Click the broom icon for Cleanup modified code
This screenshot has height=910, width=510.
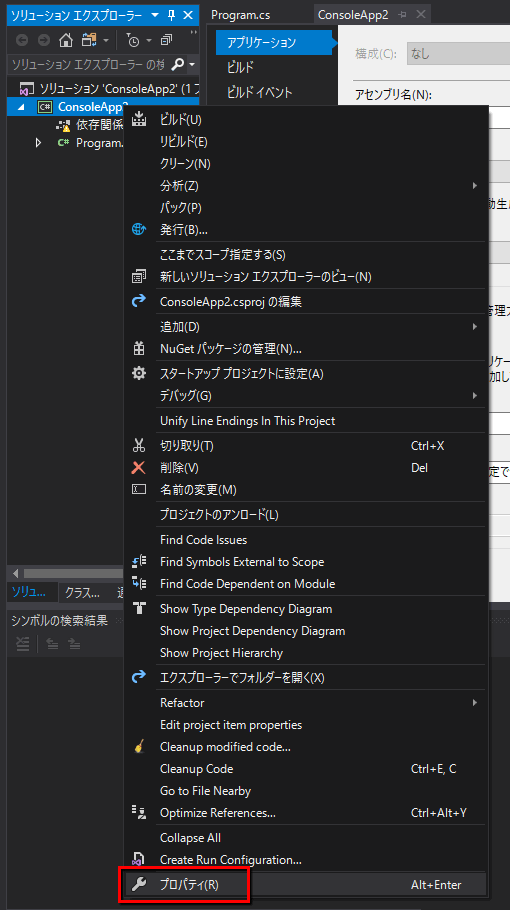[x=139, y=746]
